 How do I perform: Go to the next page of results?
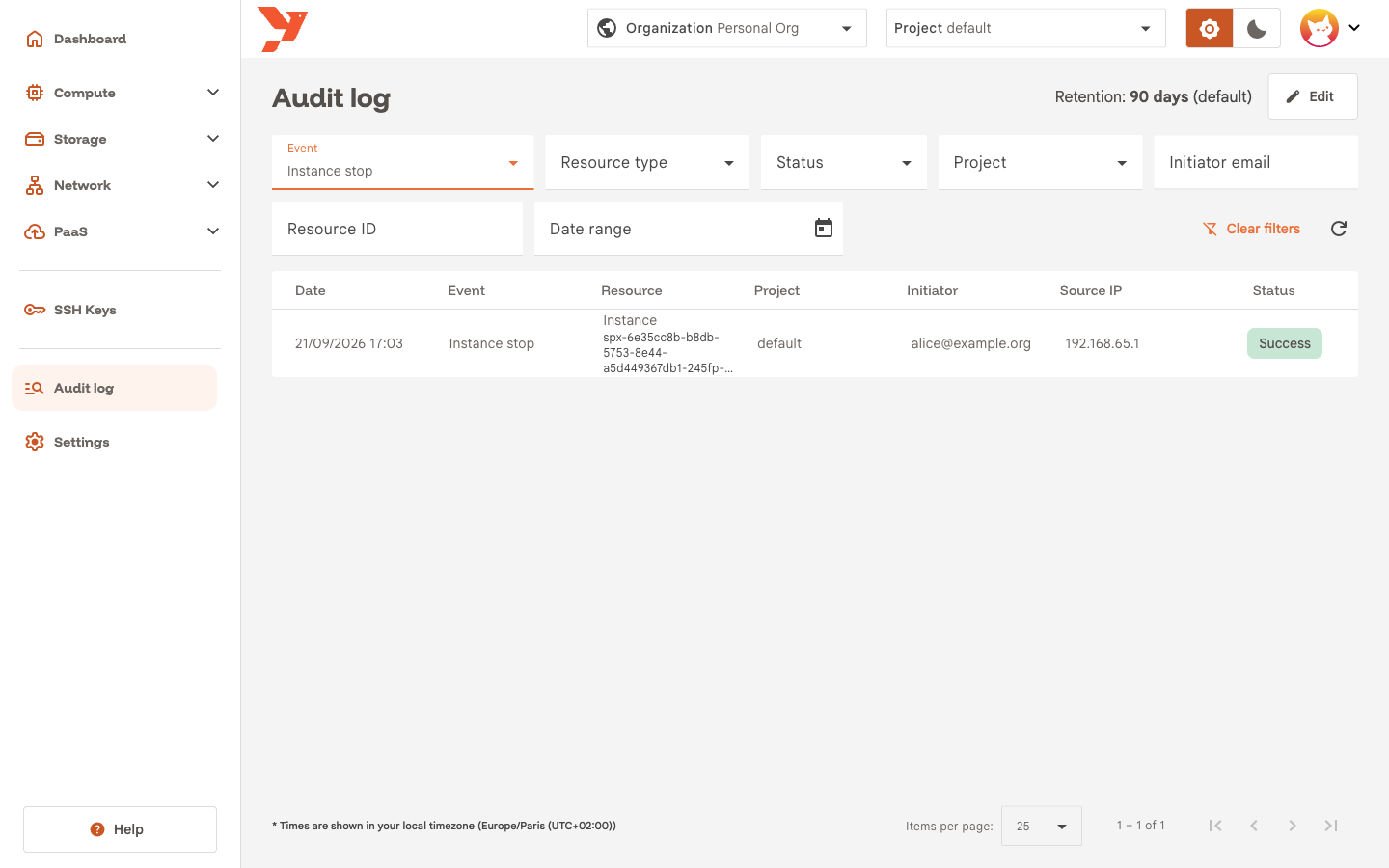pos(1293,826)
